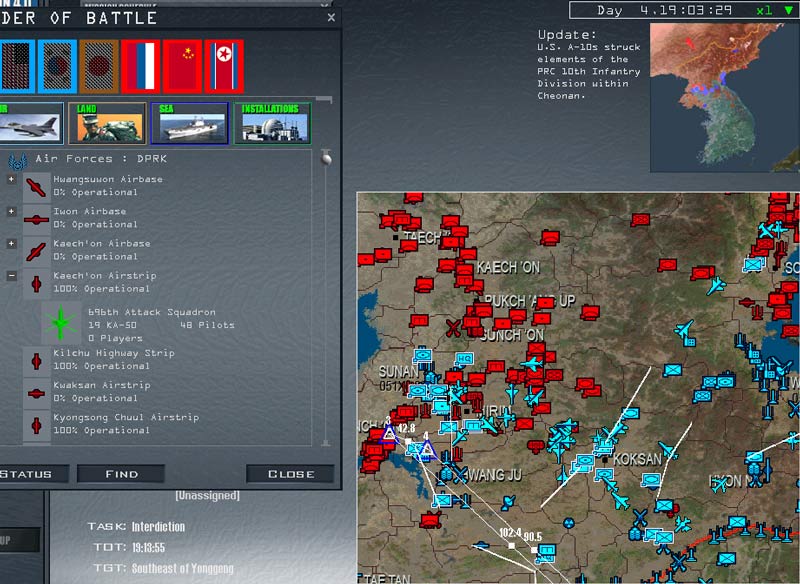Switch to the Installations tab

pos(272,123)
